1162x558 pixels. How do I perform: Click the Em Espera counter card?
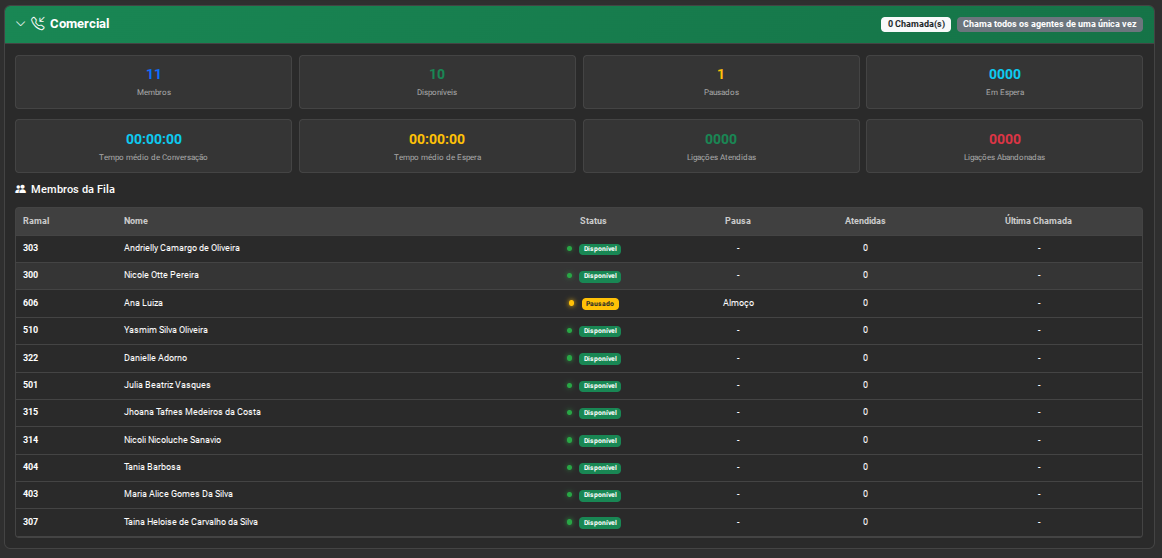click(x=1004, y=82)
